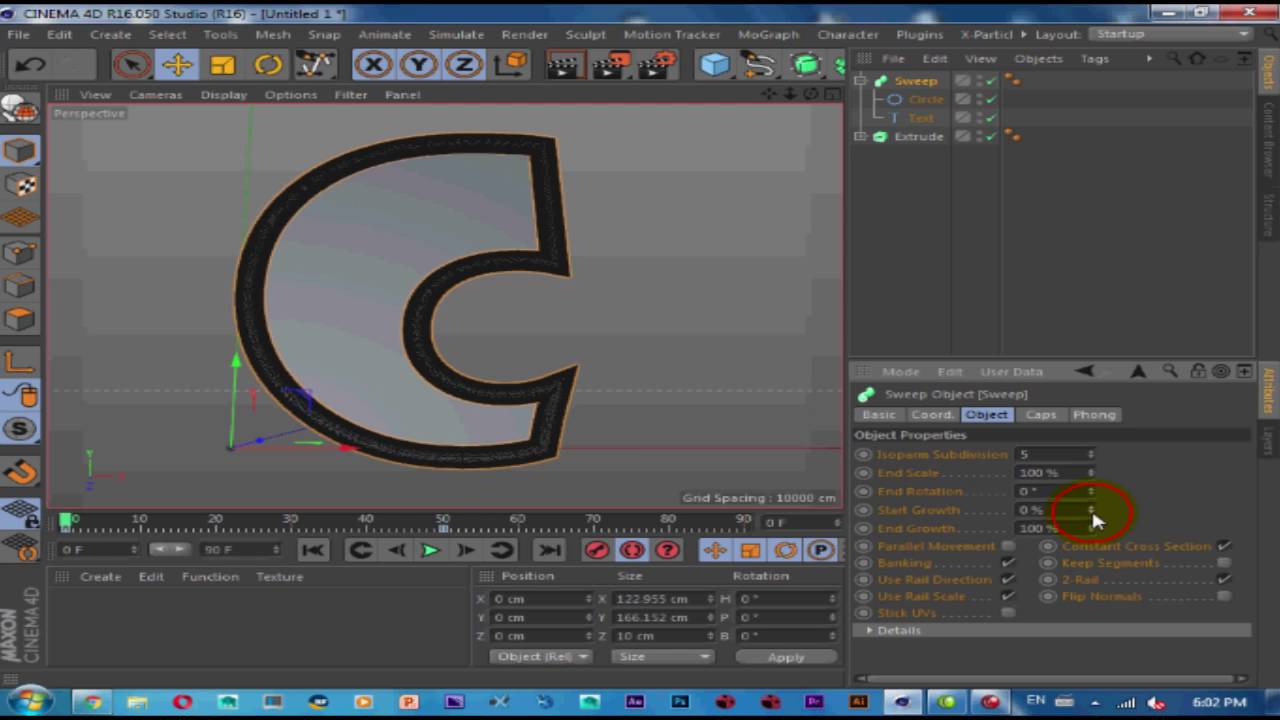Choose the Scale tool
Screen dimensions: 1280x720
[x=222, y=65]
